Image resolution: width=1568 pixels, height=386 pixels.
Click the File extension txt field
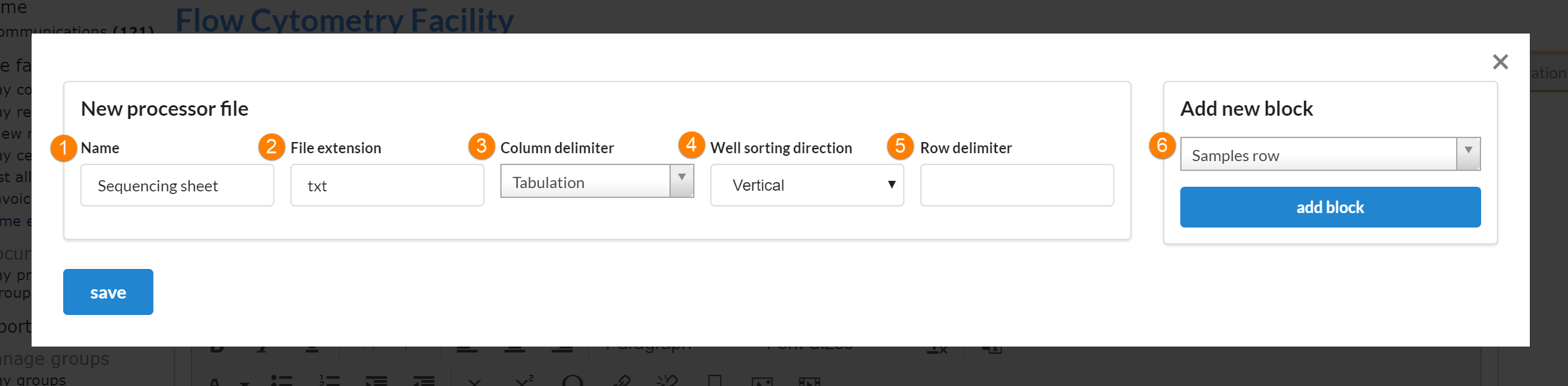coord(387,185)
